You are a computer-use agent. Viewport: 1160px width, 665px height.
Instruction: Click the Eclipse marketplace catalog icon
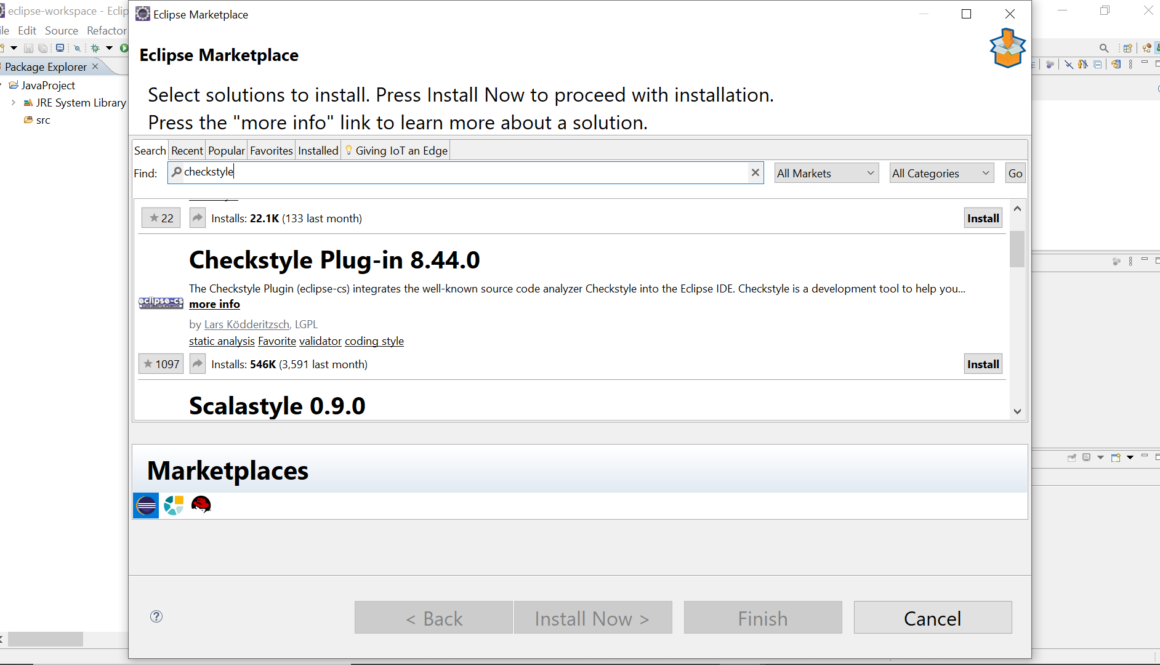pos(146,505)
